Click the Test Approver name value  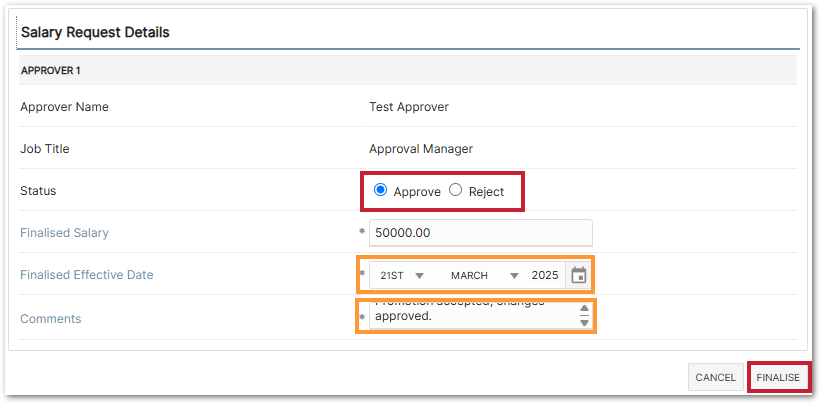click(x=409, y=107)
